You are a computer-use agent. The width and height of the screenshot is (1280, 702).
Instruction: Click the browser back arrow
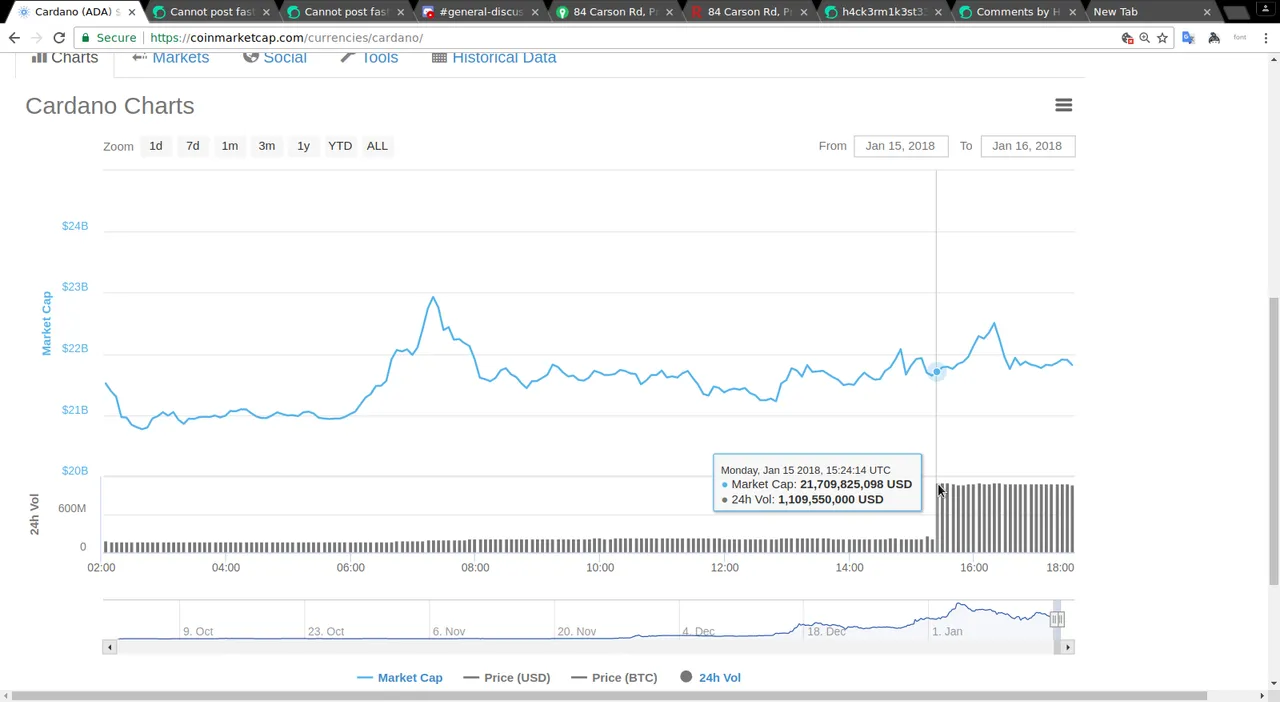[14, 38]
